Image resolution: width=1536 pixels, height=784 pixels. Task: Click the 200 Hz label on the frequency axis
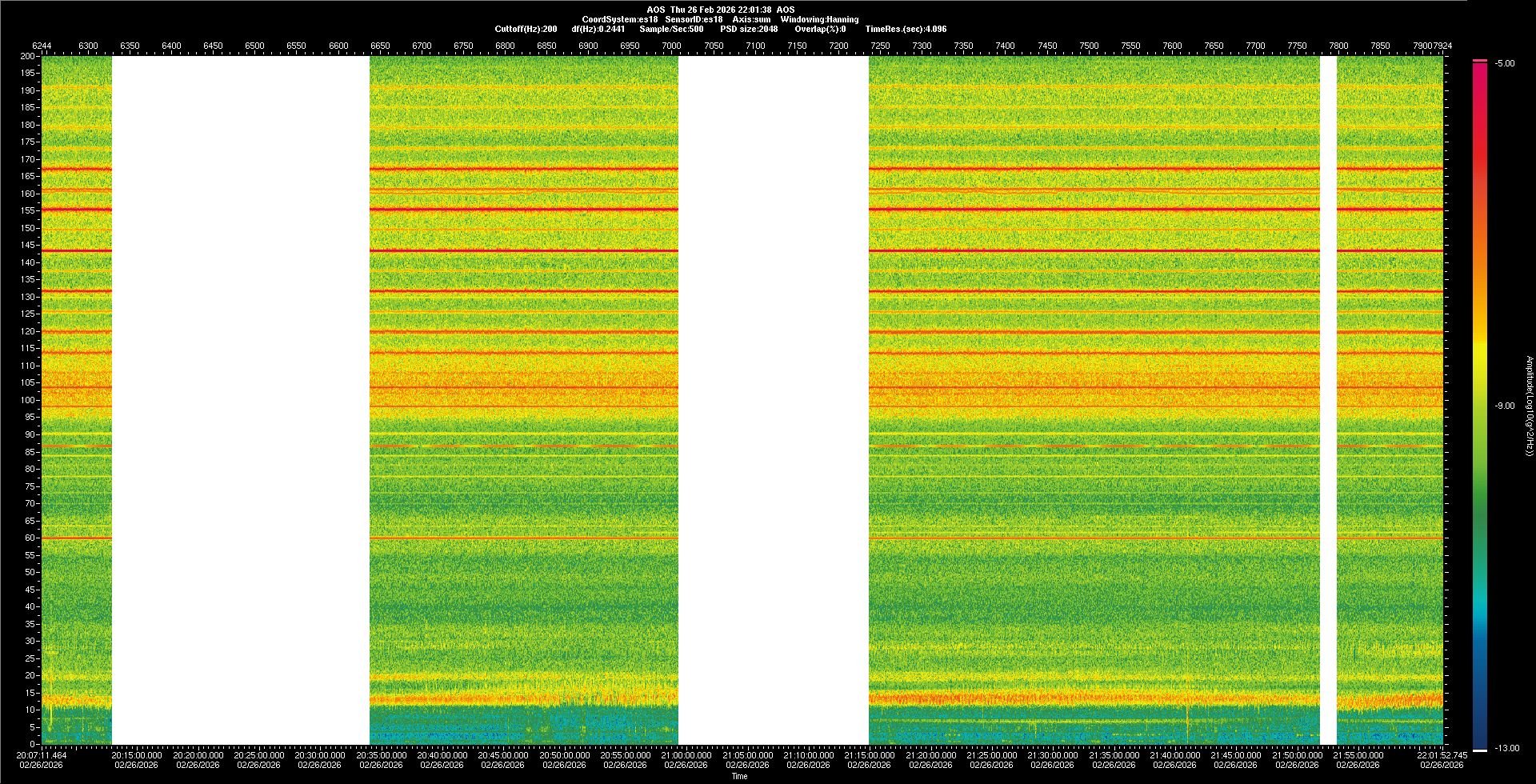(x=27, y=57)
